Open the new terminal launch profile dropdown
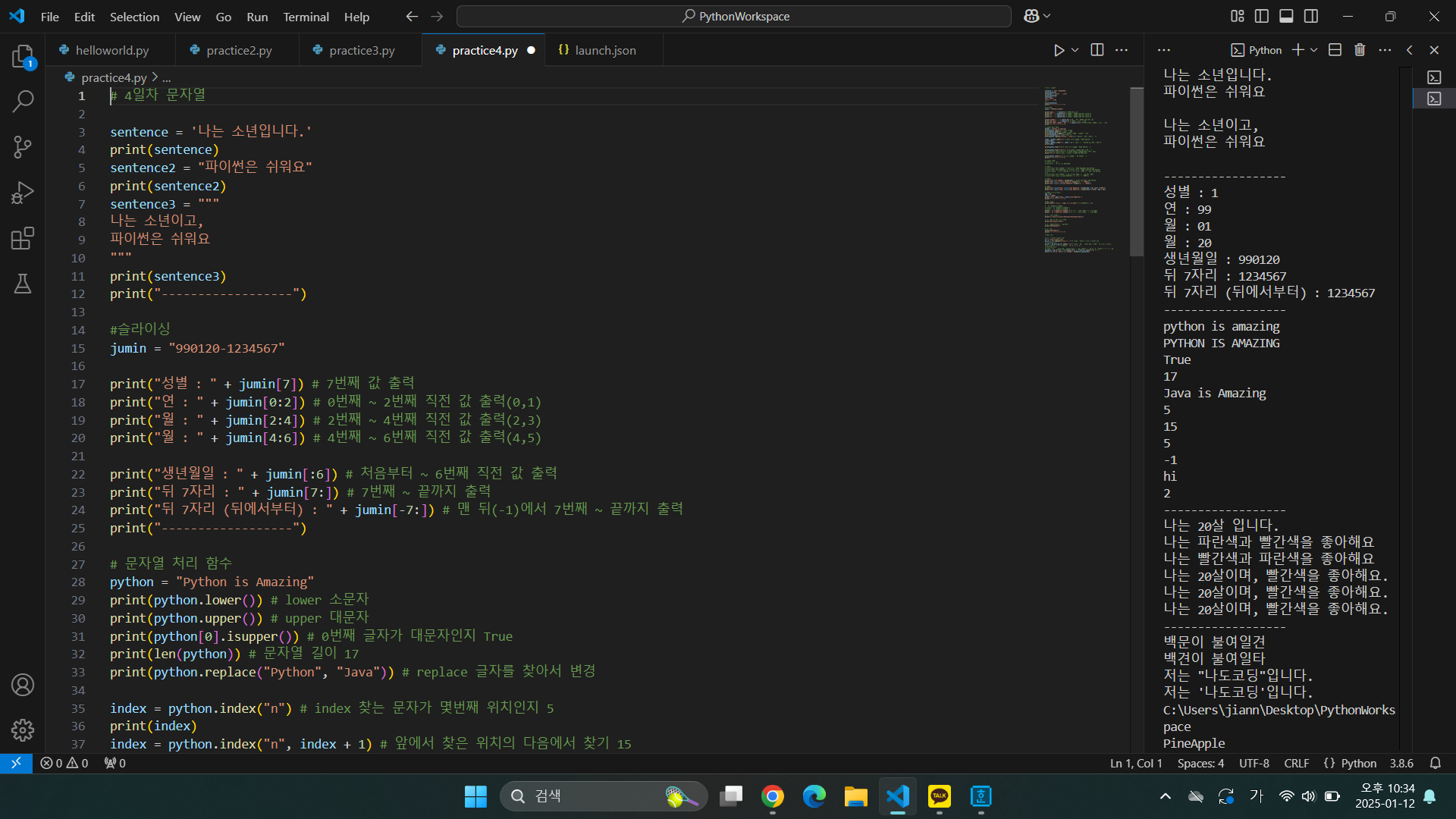 (1314, 50)
